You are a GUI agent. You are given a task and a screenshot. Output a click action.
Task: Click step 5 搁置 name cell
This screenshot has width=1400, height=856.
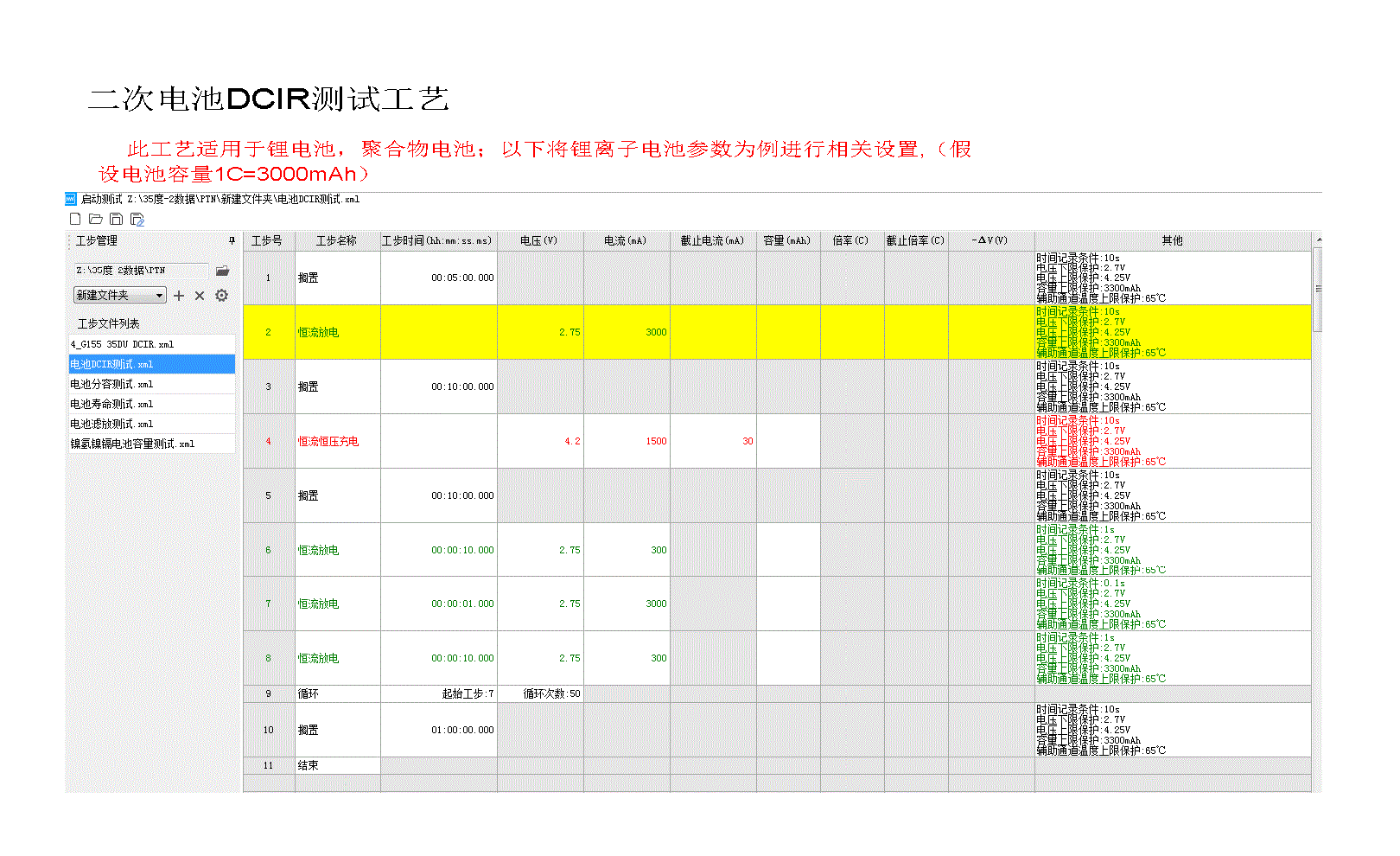(x=337, y=495)
